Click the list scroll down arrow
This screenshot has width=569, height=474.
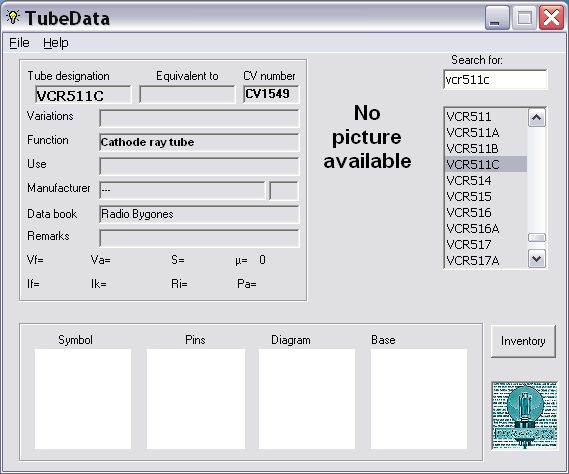(x=537, y=259)
